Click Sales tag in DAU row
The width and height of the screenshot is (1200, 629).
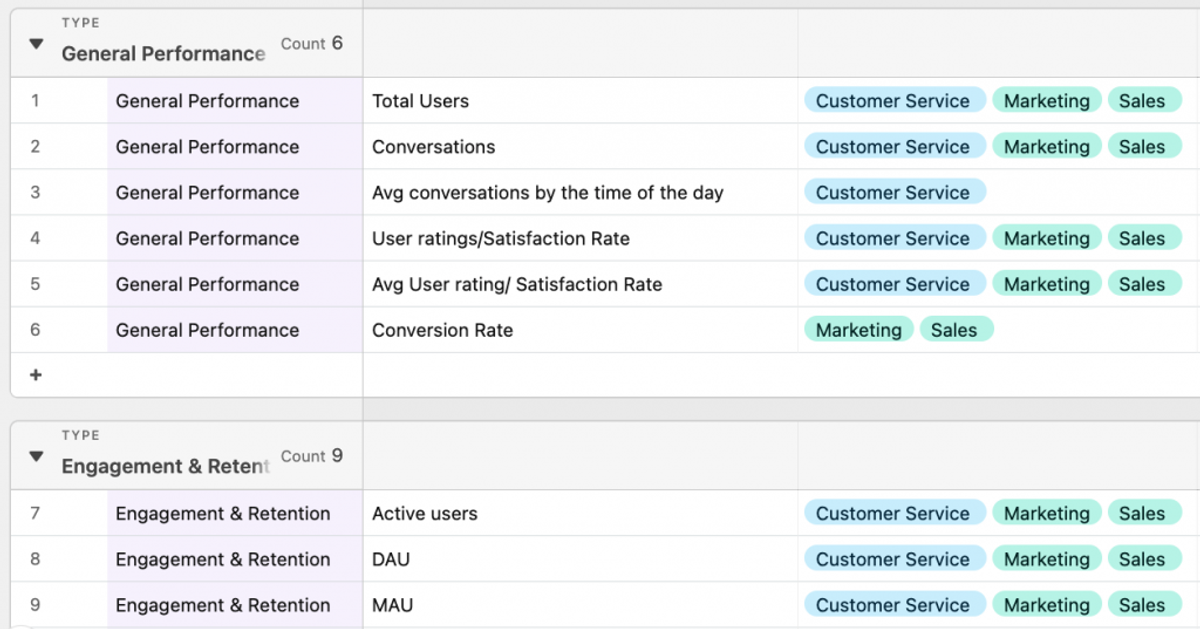[x=1144, y=560]
